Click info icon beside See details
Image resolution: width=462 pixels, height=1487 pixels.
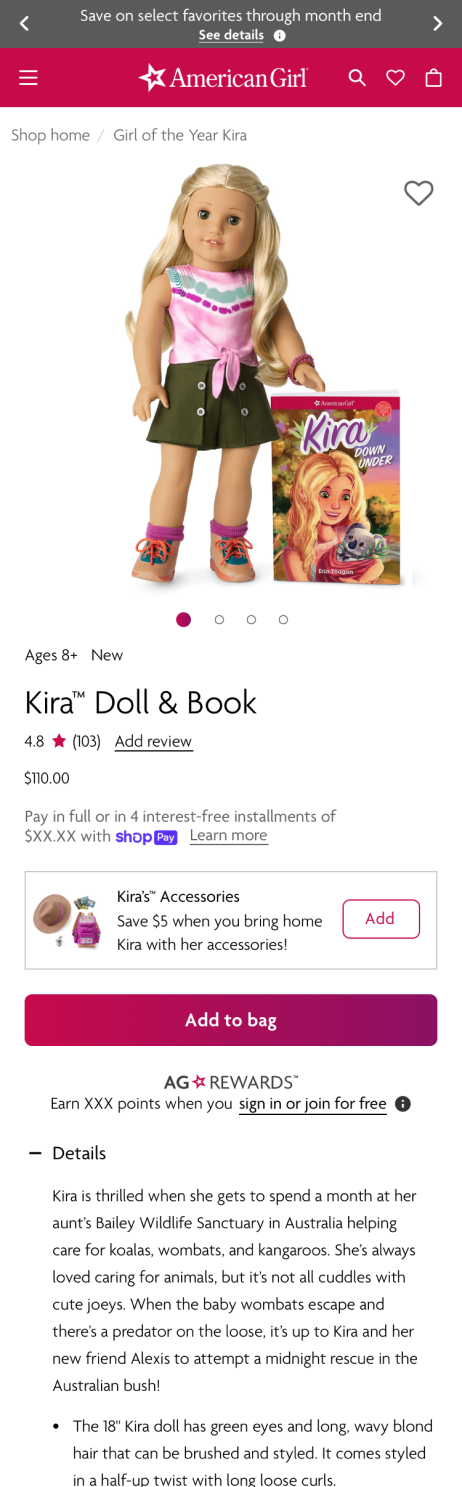point(280,36)
